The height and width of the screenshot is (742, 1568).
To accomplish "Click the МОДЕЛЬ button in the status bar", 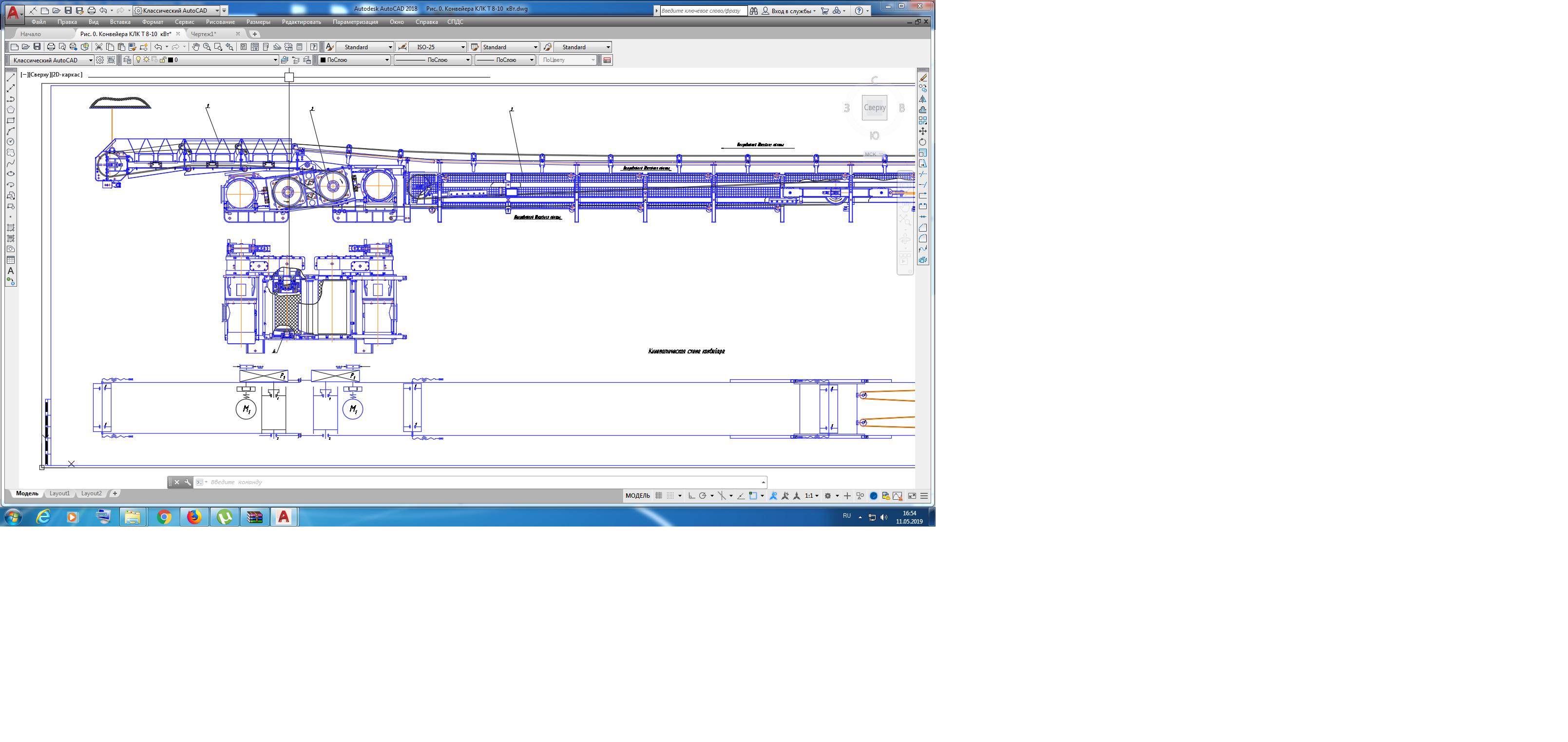I will coord(637,496).
